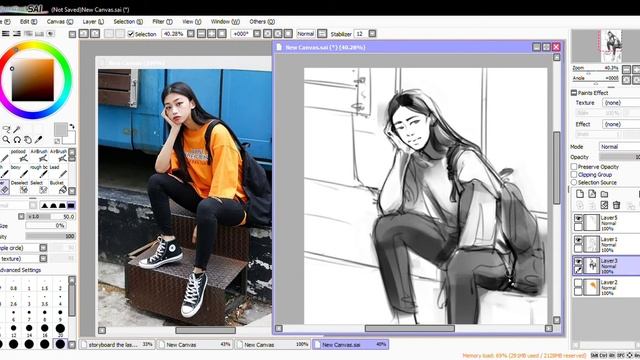Click the new layer icon

tap(580, 194)
